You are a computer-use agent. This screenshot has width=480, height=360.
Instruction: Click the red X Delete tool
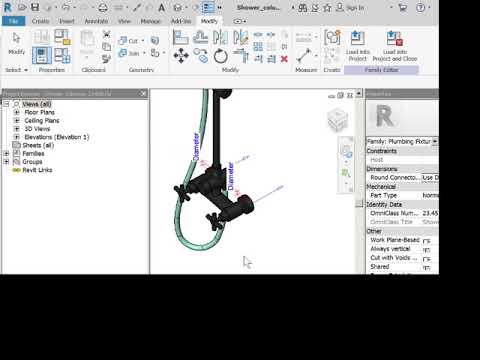[x=284, y=59]
